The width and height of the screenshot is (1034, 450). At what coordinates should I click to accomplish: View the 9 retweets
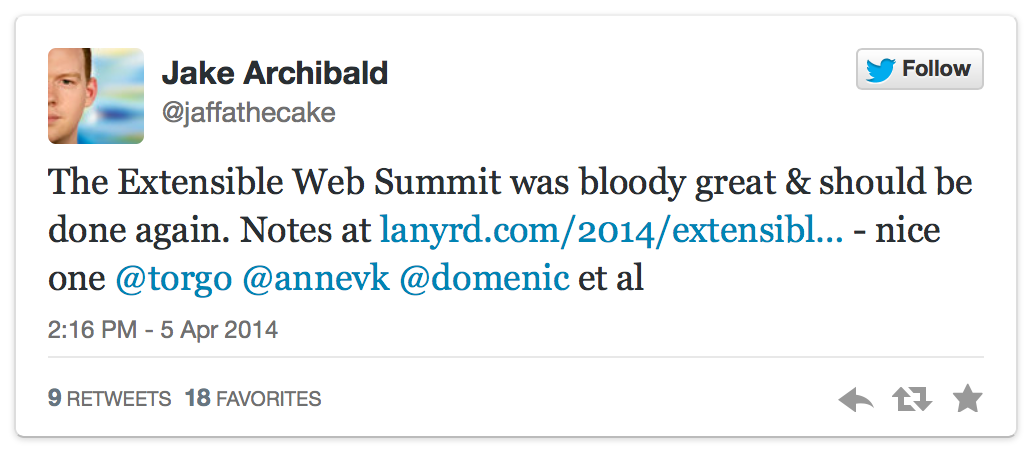click(110, 399)
